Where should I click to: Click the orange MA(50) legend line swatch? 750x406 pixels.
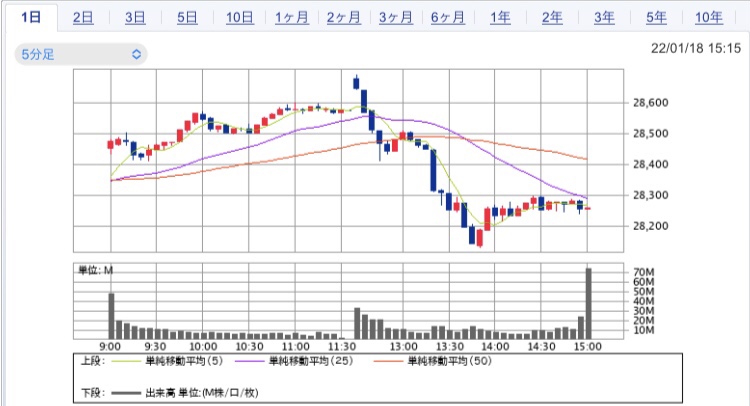(388, 362)
